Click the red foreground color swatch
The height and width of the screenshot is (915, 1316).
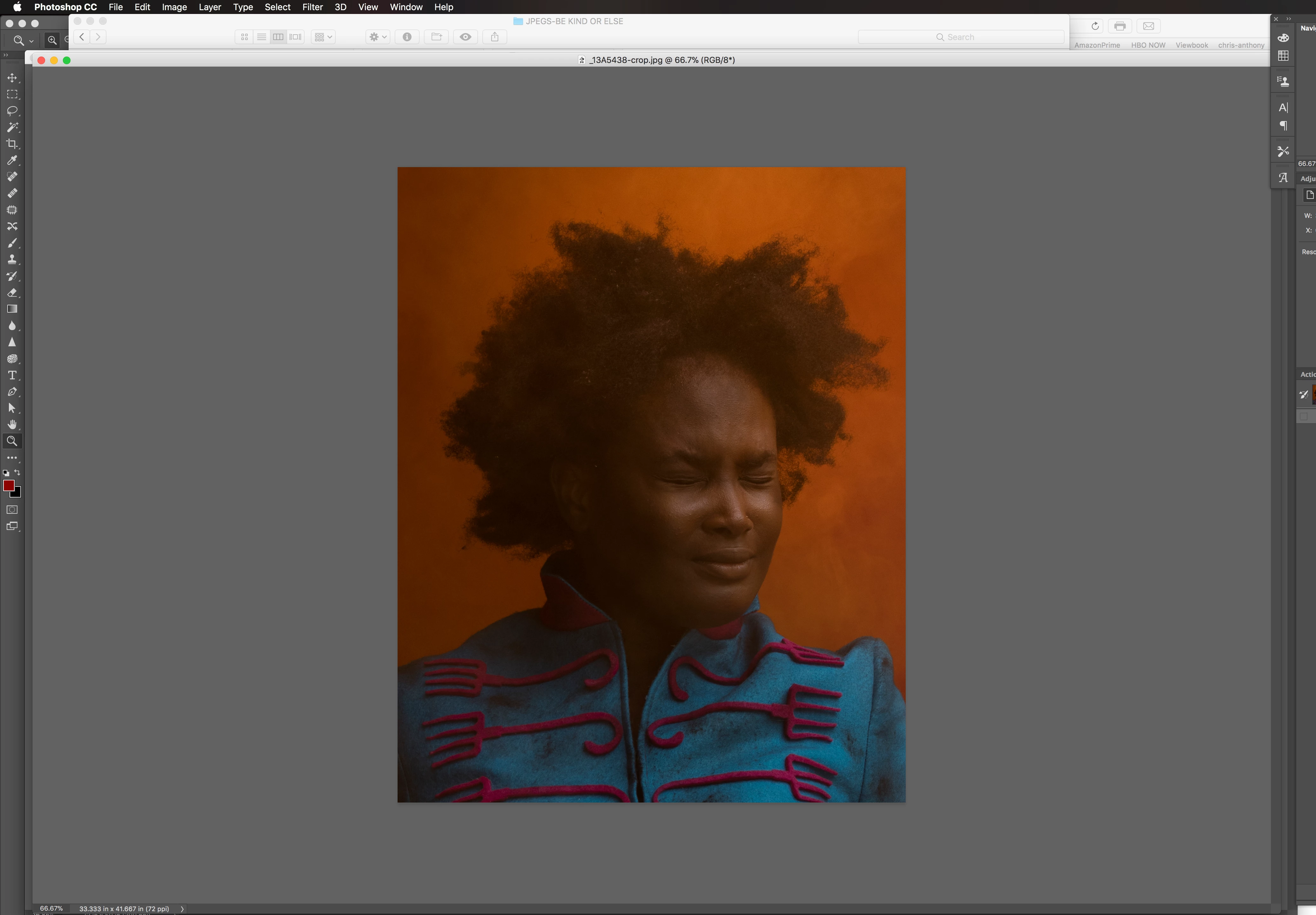(x=8, y=485)
